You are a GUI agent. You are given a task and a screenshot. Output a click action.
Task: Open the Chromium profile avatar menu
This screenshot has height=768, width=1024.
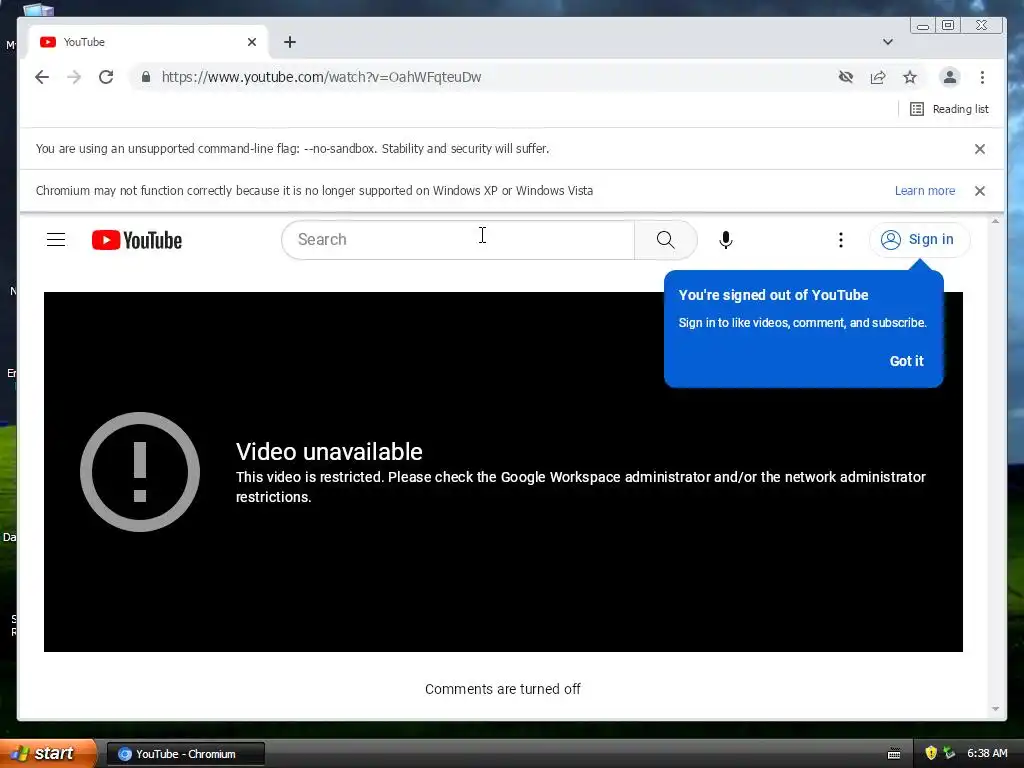click(x=950, y=77)
